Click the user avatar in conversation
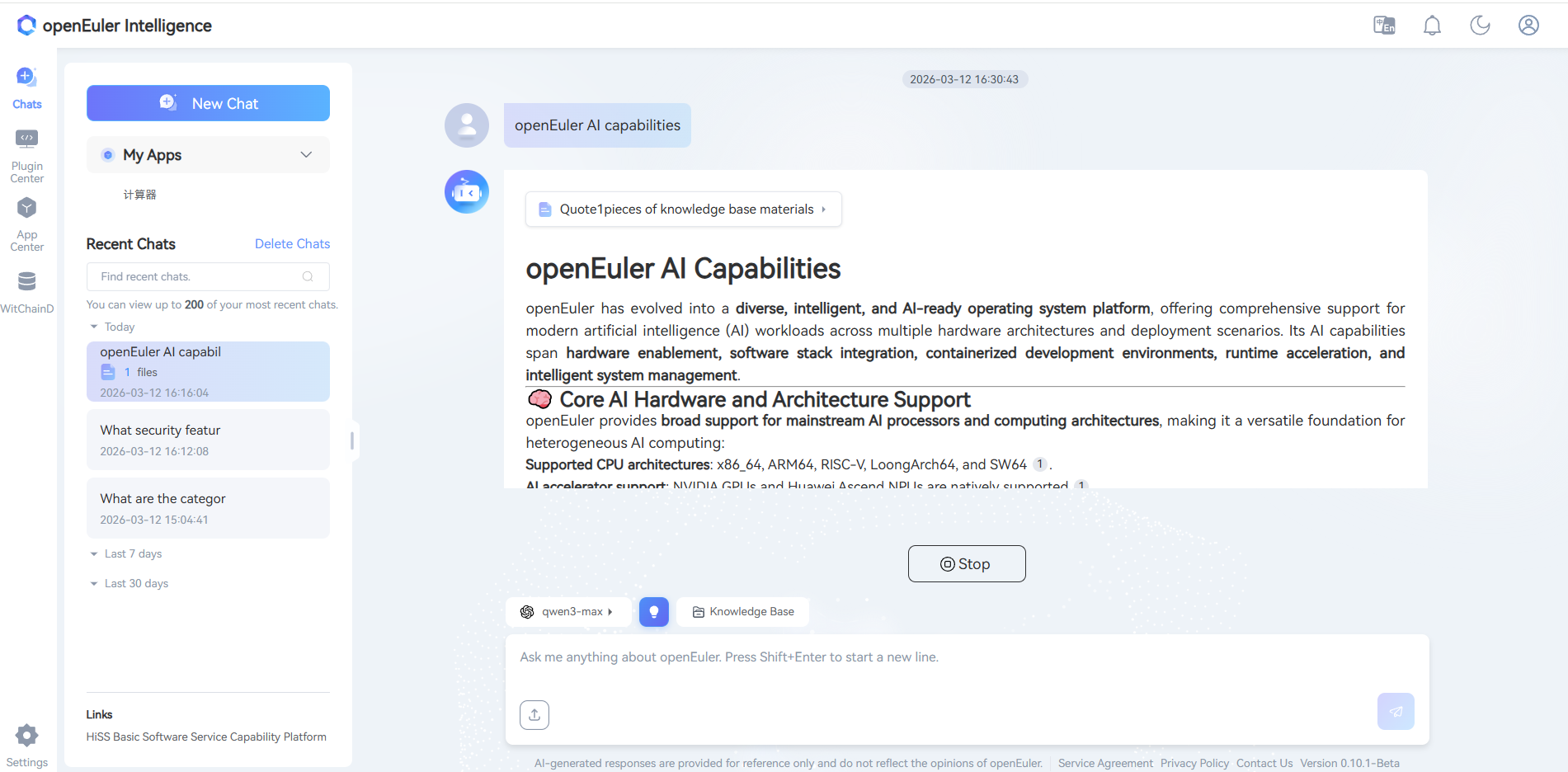1568x772 pixels. pos(467,125)
